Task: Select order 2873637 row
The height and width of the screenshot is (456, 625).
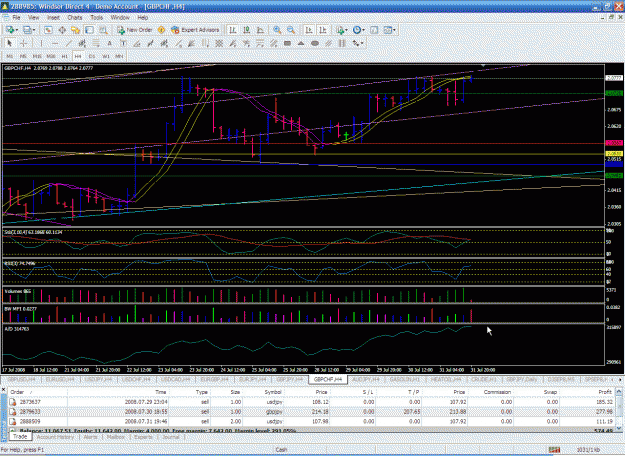Action: (311, 402)
